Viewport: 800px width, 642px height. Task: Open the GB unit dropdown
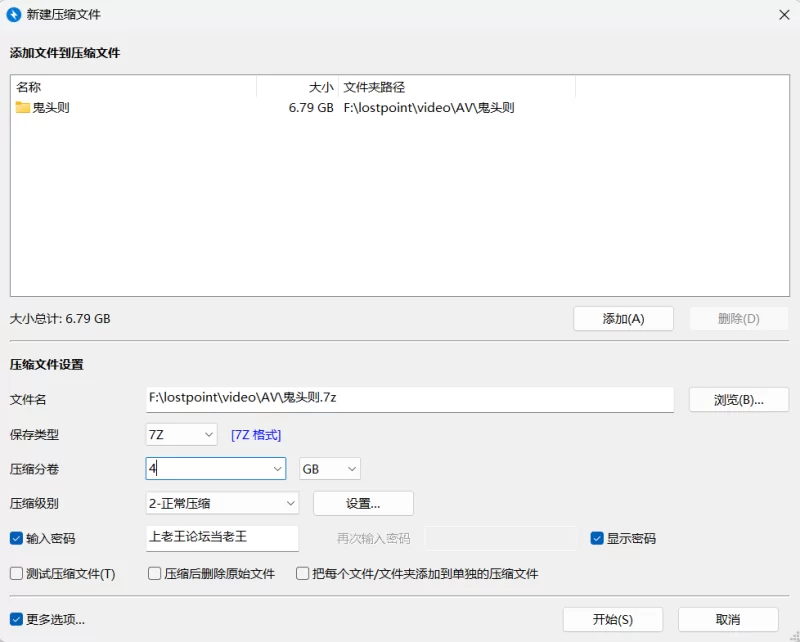pos(329,469)
